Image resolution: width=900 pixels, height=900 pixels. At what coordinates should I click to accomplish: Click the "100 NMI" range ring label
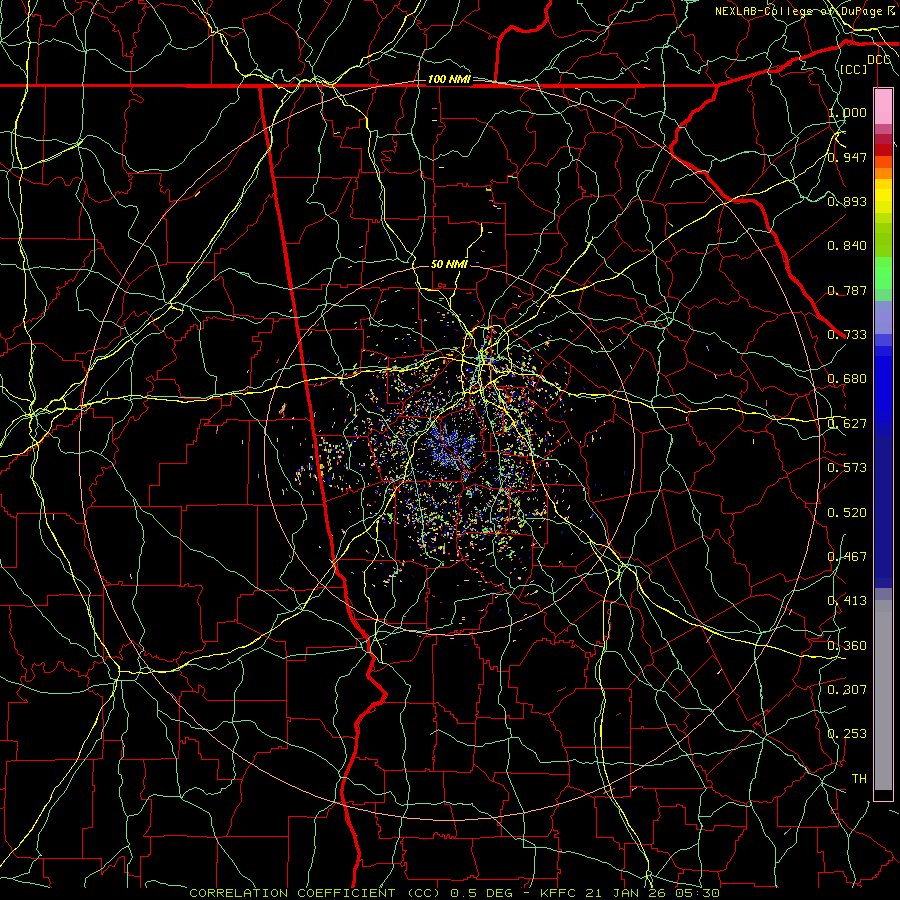coord(449,79)
